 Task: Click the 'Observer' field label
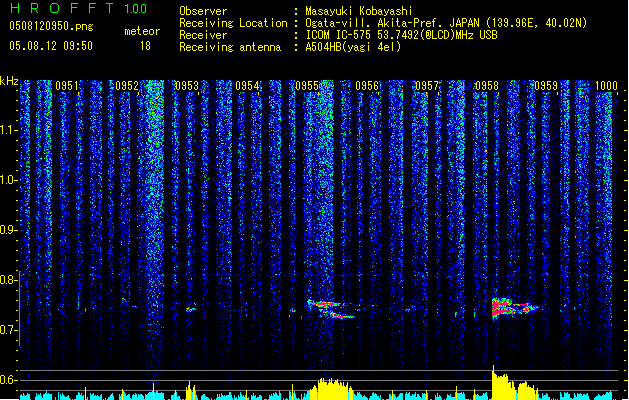(203, 11)
